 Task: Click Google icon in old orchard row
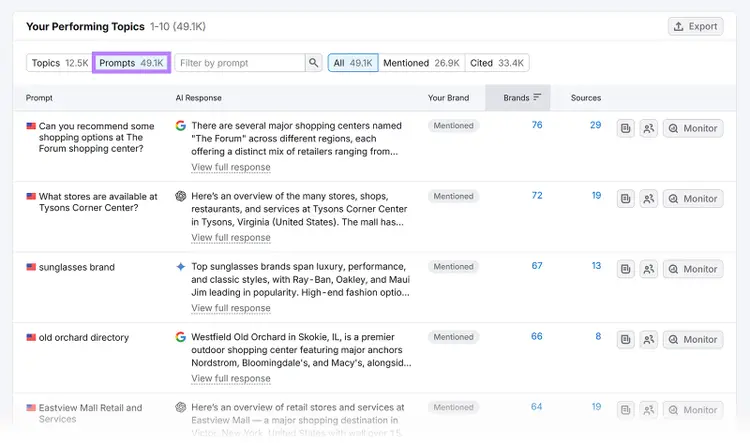point(180,337)
